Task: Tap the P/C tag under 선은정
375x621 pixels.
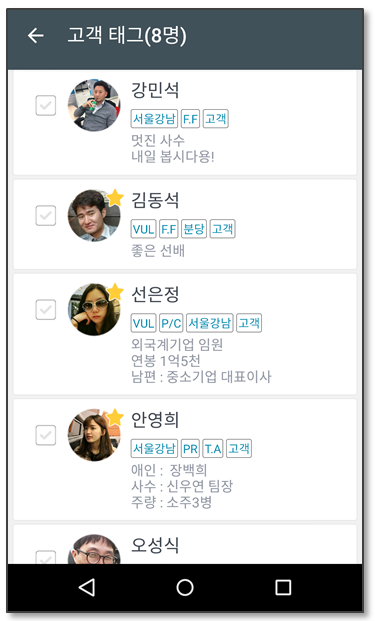Action: 171,323
